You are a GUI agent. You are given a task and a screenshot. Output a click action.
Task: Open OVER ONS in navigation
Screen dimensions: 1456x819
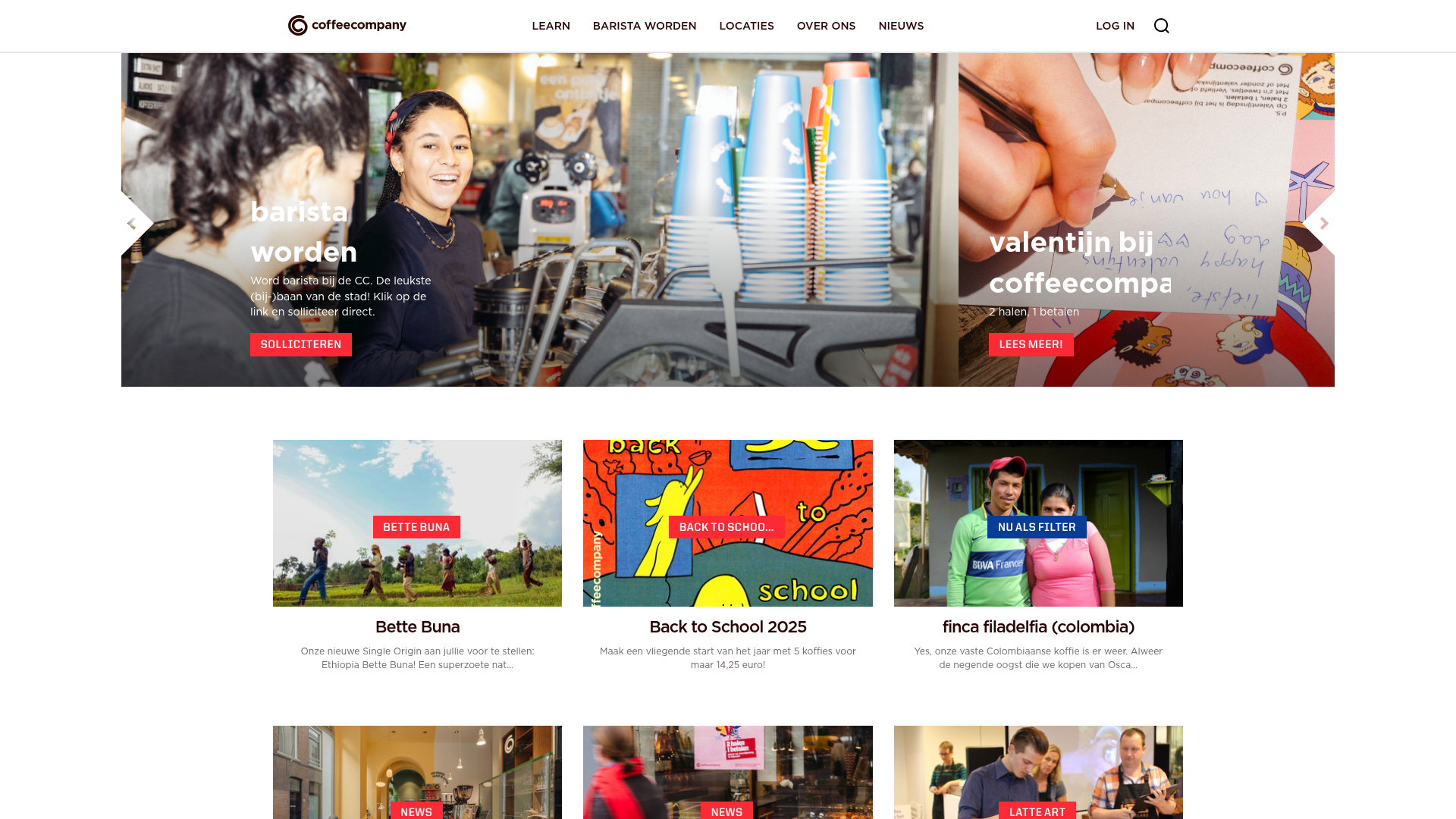[826, 26]
